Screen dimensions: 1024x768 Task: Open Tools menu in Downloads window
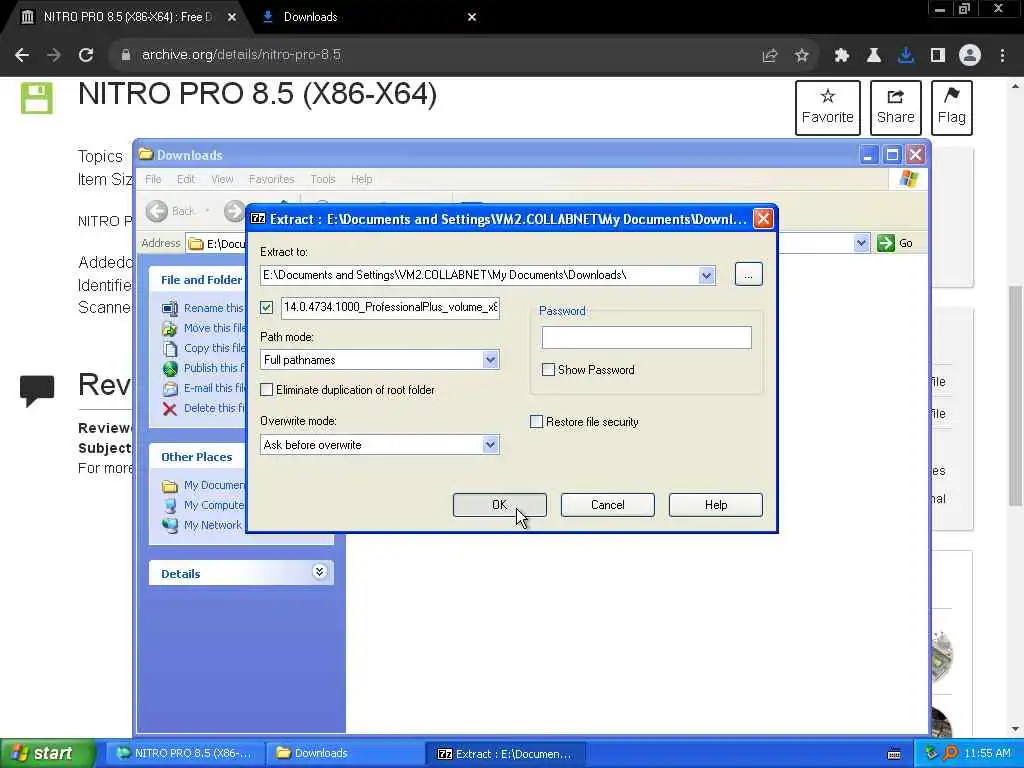pos(323,179)
